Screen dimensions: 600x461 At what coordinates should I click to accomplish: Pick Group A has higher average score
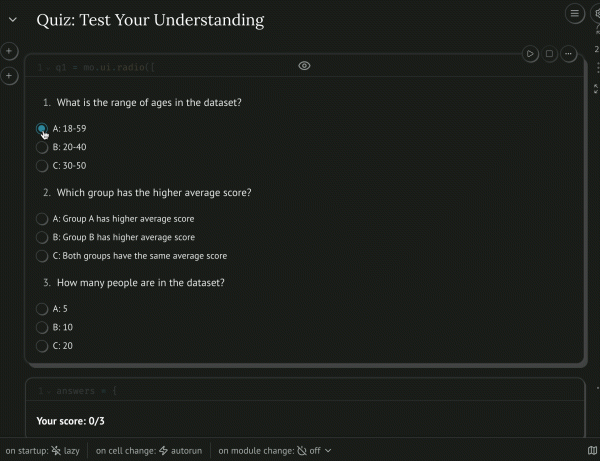42,219
